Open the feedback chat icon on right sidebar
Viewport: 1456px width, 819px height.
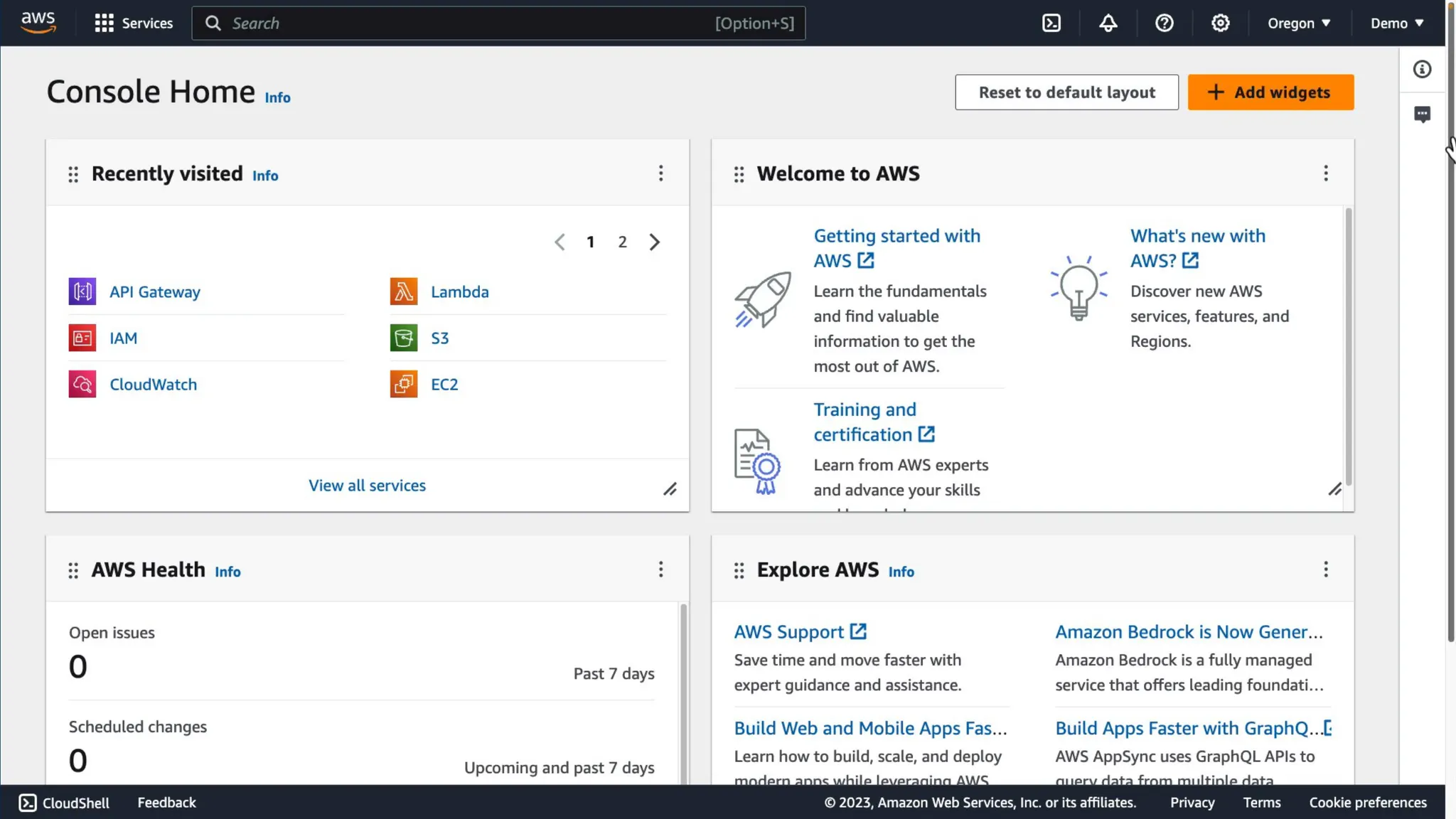coord(1422,114)
